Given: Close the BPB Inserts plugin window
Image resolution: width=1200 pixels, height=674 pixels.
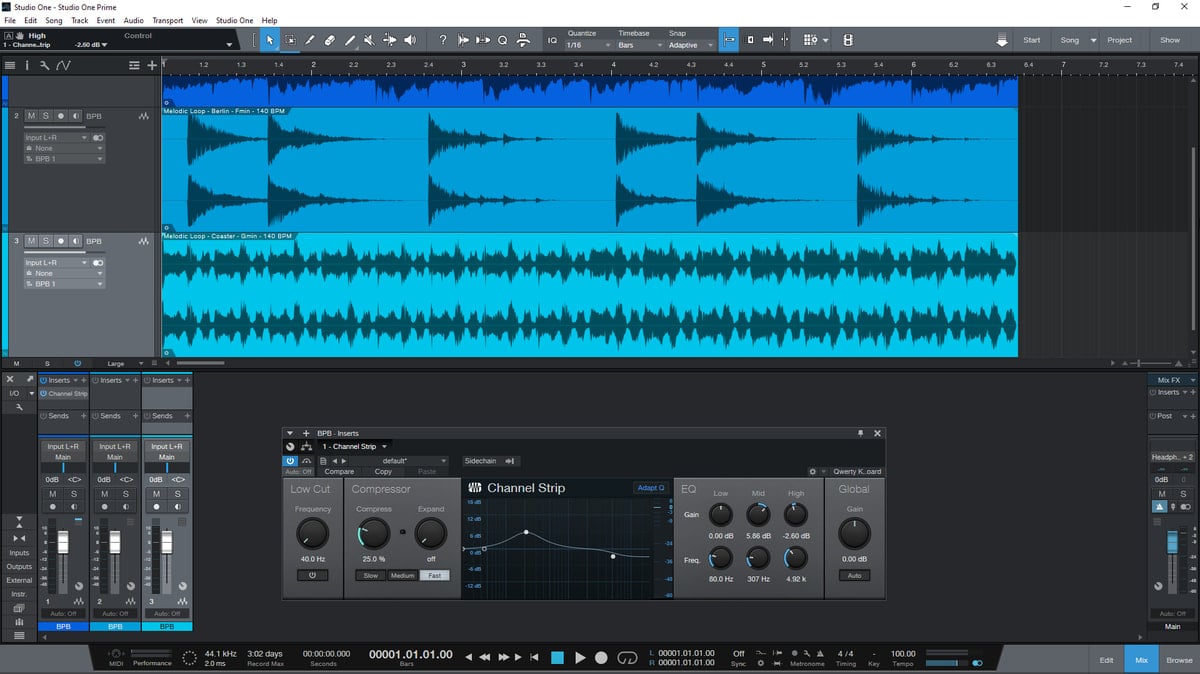Looking at the screenshot, I should coord(877,433).
